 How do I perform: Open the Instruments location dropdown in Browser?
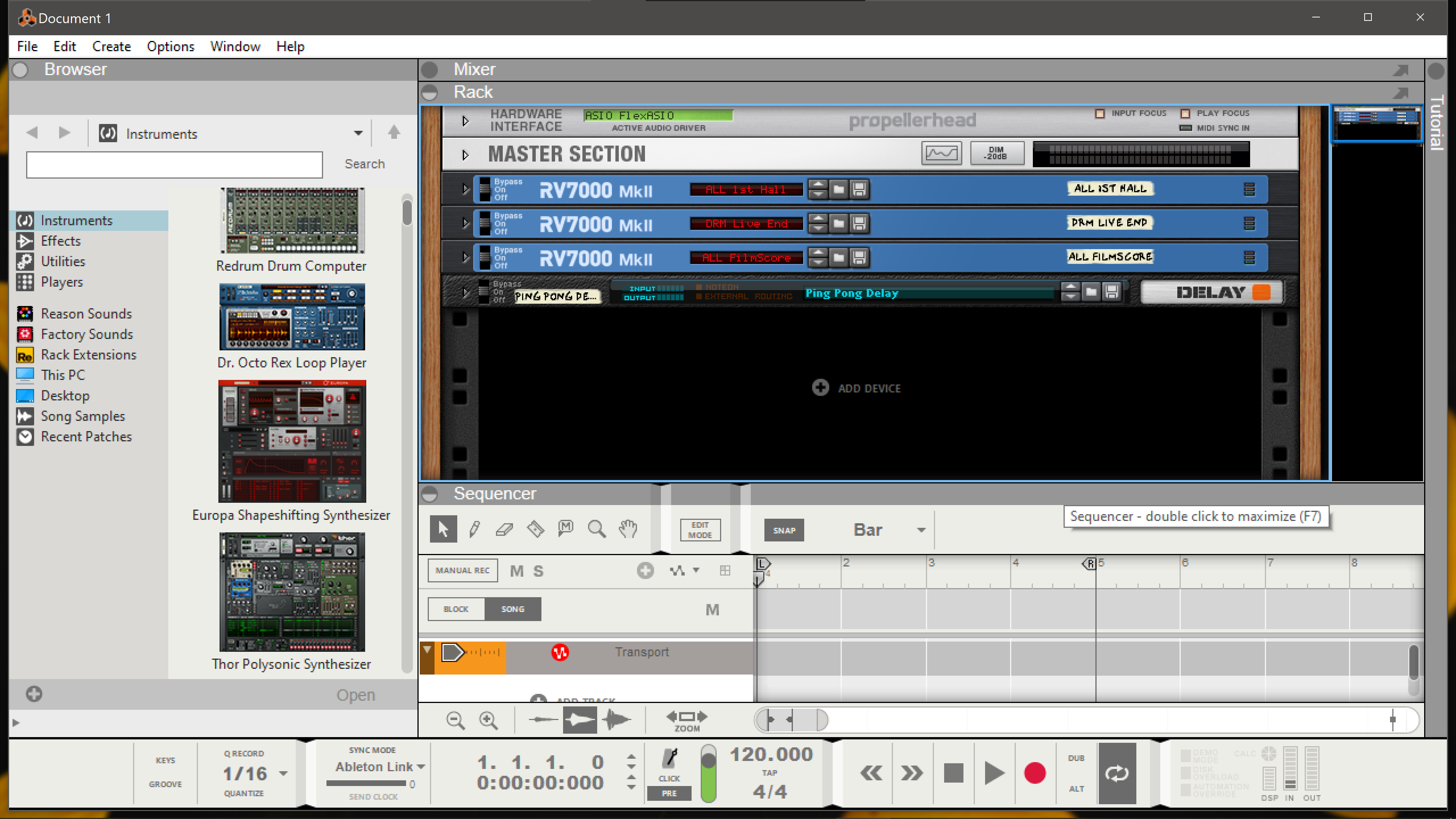pos(358,133)
